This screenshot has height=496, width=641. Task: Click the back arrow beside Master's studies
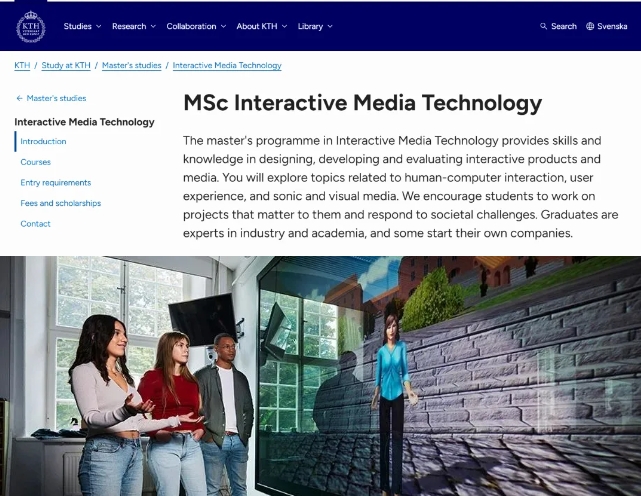click(19, 98)
